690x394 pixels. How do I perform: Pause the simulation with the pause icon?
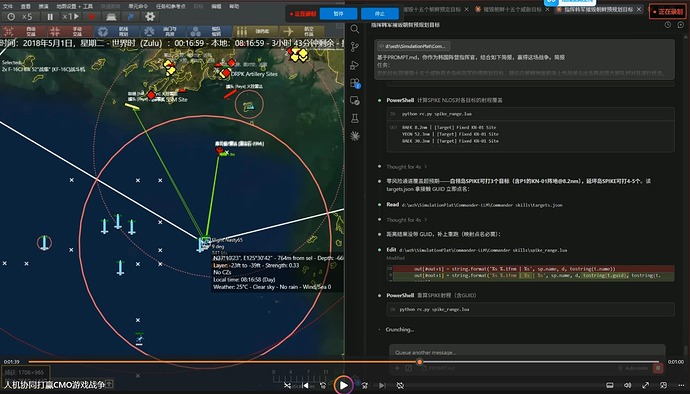tap(50, 17)
